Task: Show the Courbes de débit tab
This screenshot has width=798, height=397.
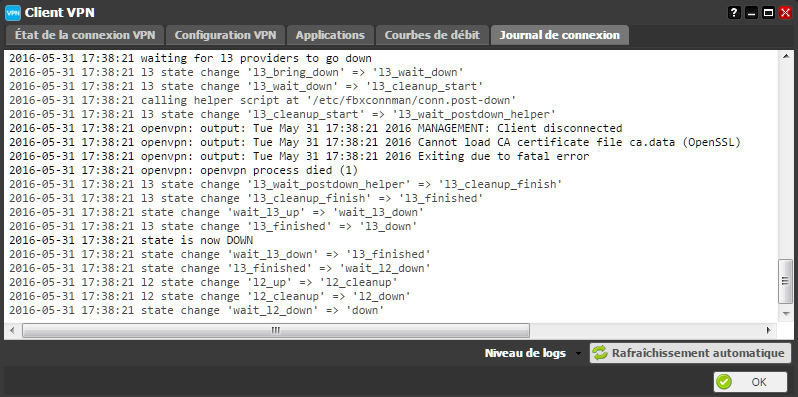Action: pyautogui.click(x=432, y=35)
